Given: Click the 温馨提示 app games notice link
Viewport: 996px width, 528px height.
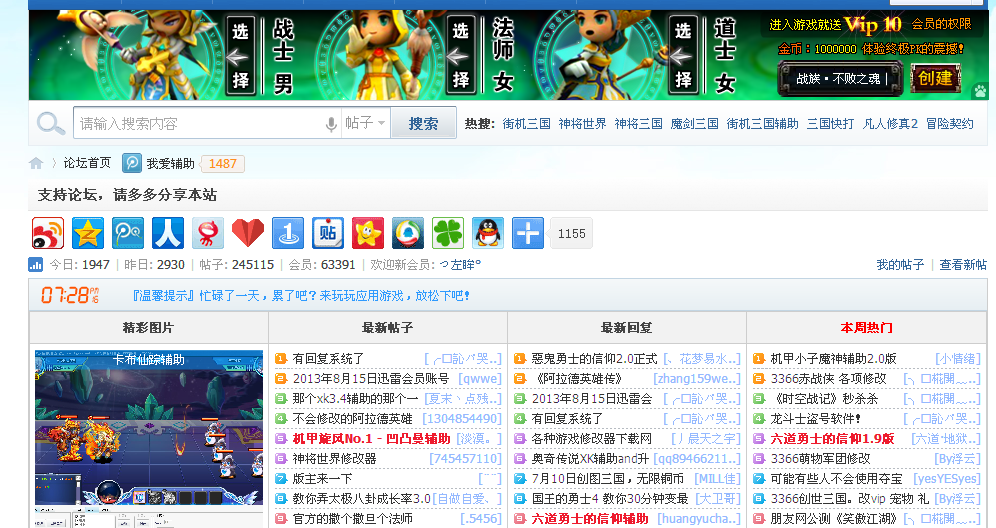Looking at the screenshot, I should point(300,296).
